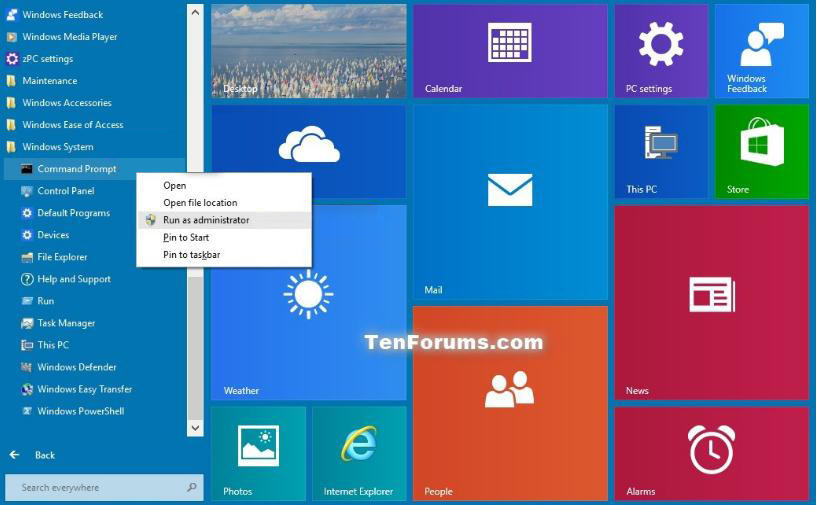The height and width of the screenshot is (505, 816).
Task: Click the shield icon beside Run as administrator
Action: tap(151, 220)
